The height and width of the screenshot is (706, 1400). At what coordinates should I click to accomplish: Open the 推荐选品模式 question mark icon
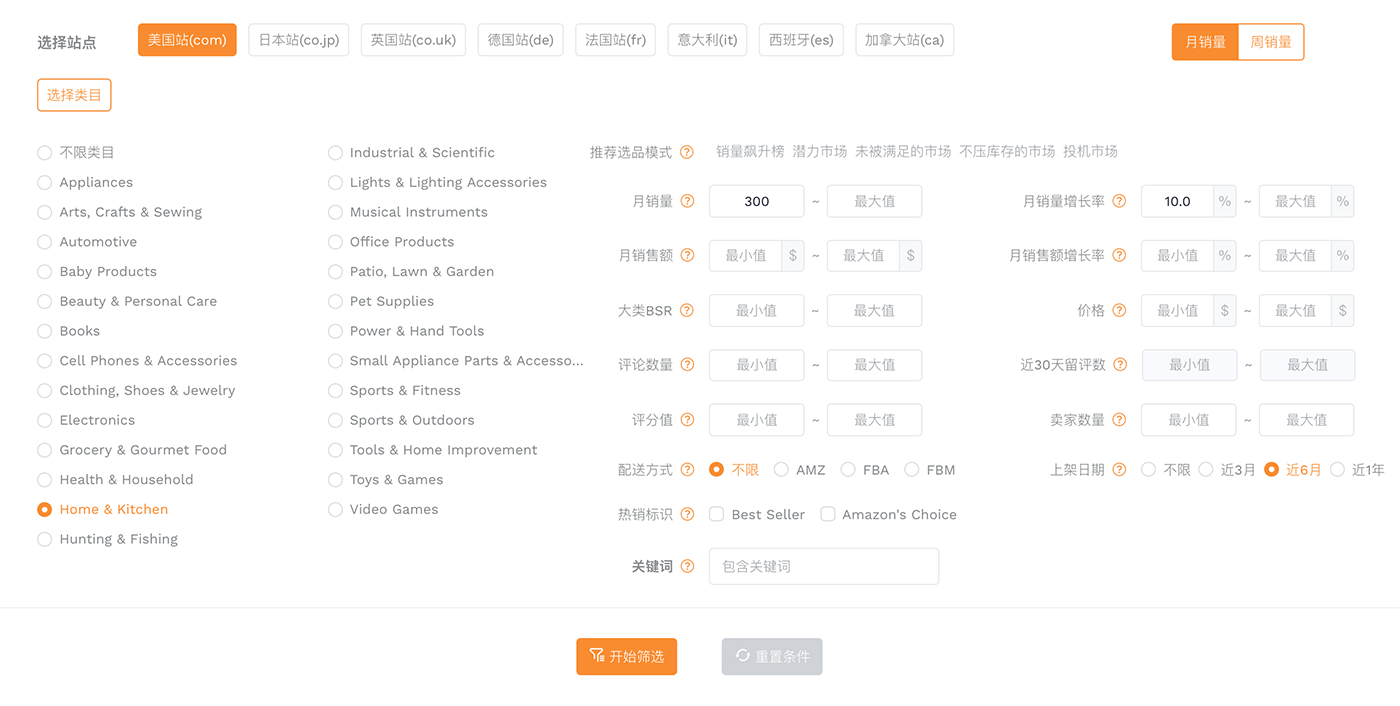tap(686, 152)
